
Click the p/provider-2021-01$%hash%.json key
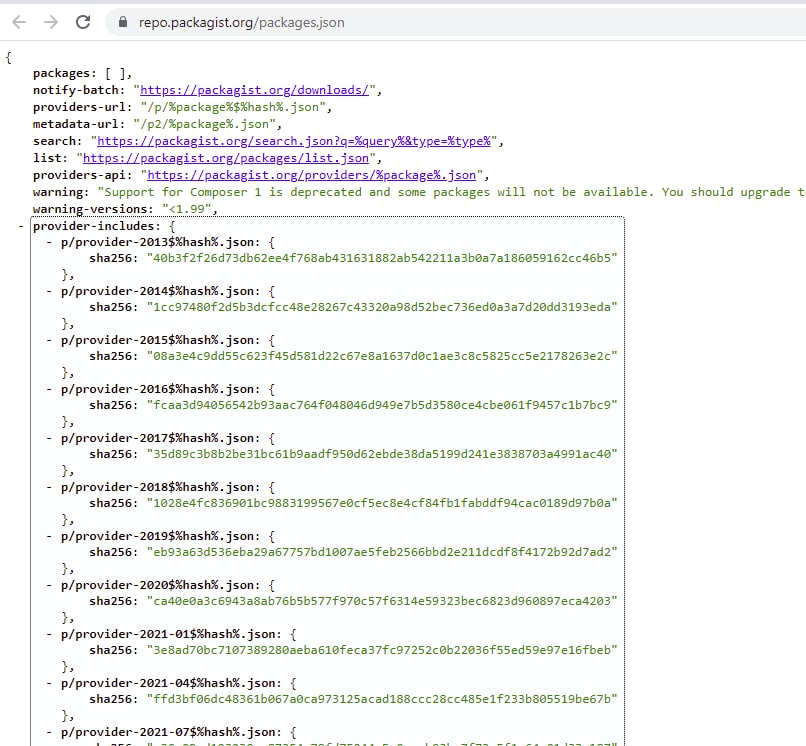pos(172,634)
